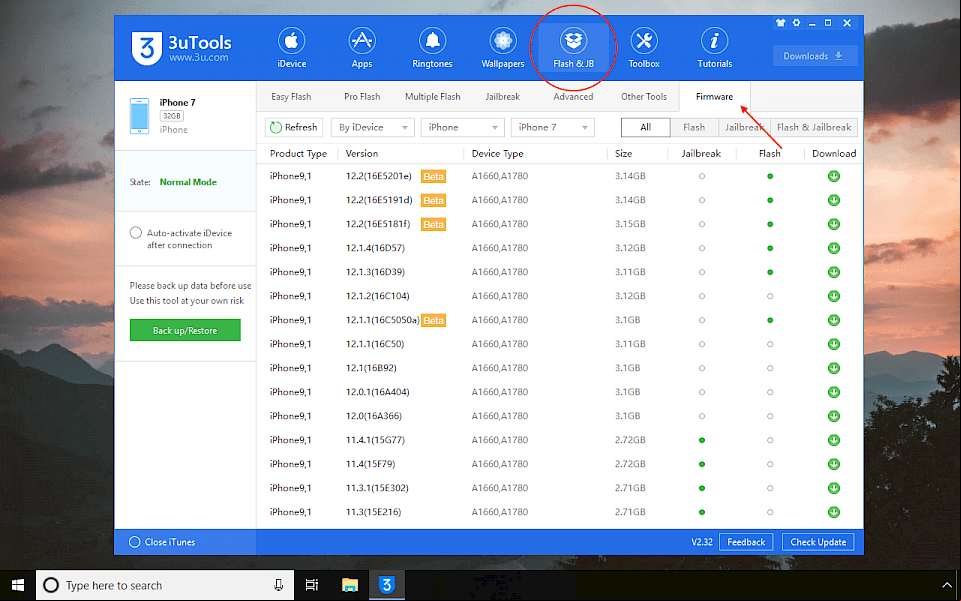Image resolution: width=961 pixels, height=601 pixels.
Task: Download firmware 12.1(16B92)
Action: click(x=834, y=368)
